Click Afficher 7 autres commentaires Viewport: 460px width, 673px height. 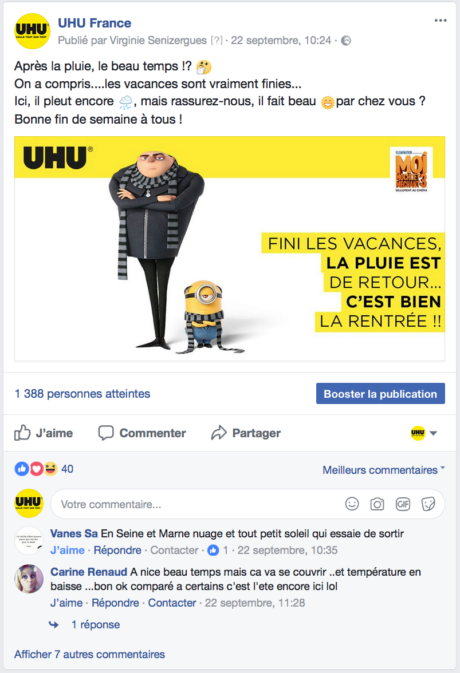pyautogui.click(x=89, y=654)
